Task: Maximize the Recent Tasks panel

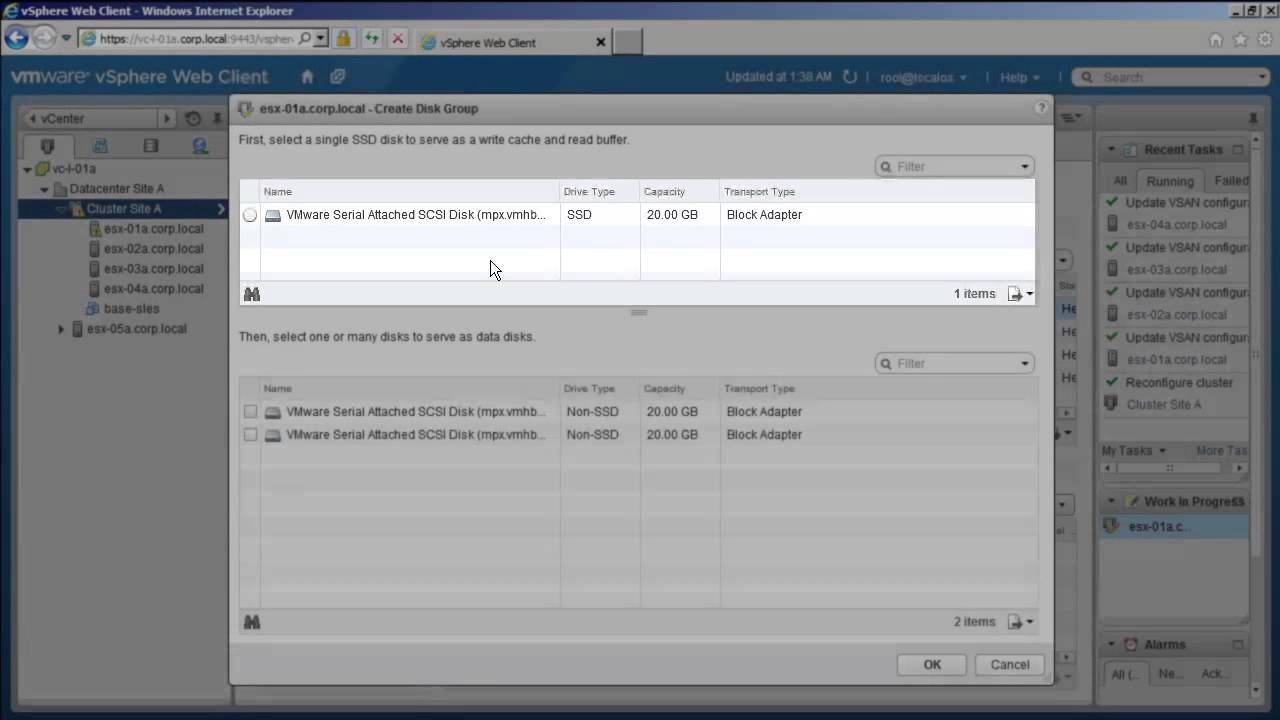Action: click(x=1238, y=149)
